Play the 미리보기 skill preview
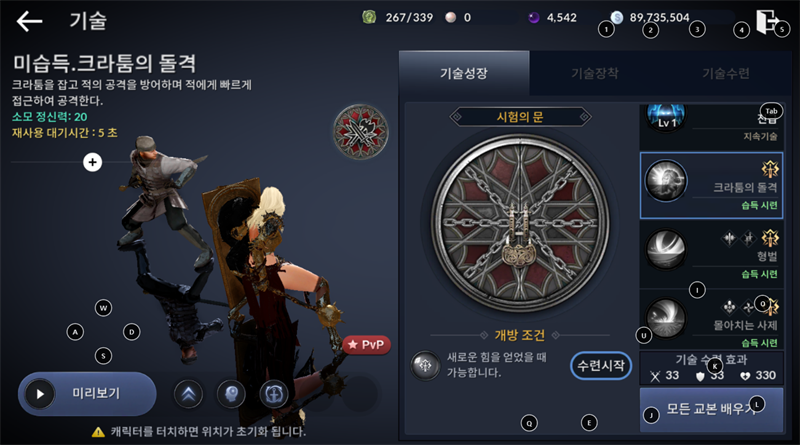This screenshot has width=800, height=445. pyautogui.click(x=87, y=393)
